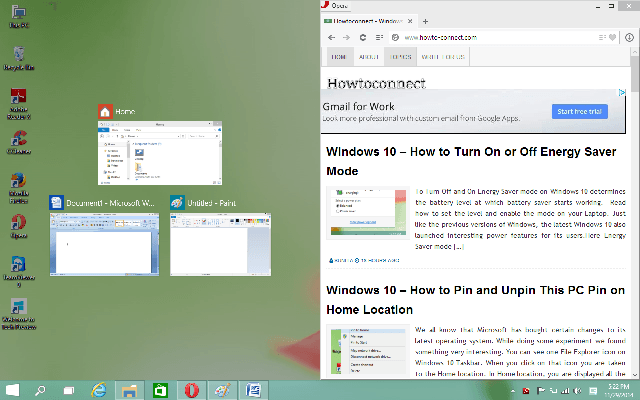The width and height of the screenshot is (640, 400).
Task: Click the Howtoconnect site title
Action: (x=376, y=83)
